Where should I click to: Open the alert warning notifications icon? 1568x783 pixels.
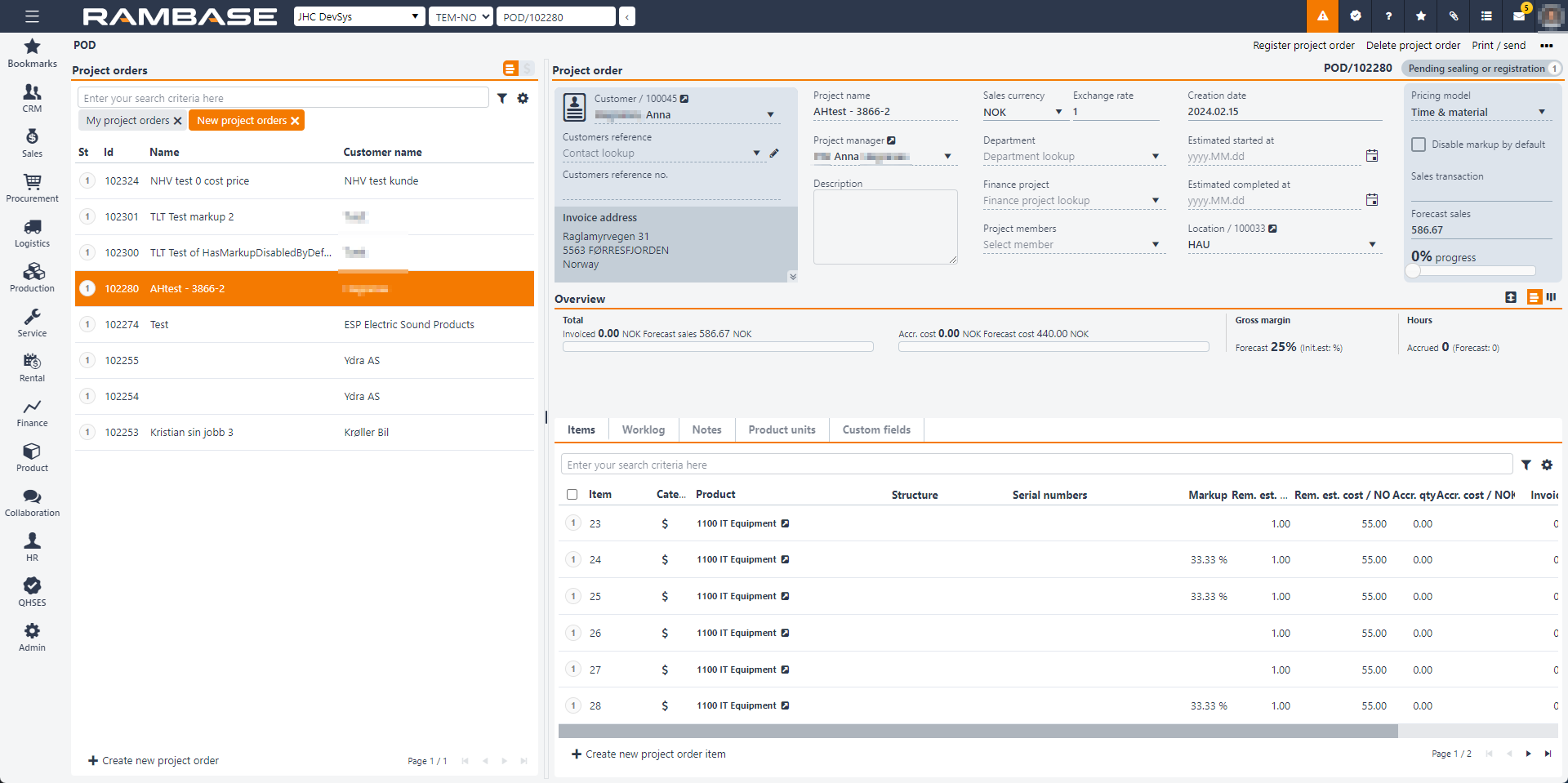pos(1322,16)
